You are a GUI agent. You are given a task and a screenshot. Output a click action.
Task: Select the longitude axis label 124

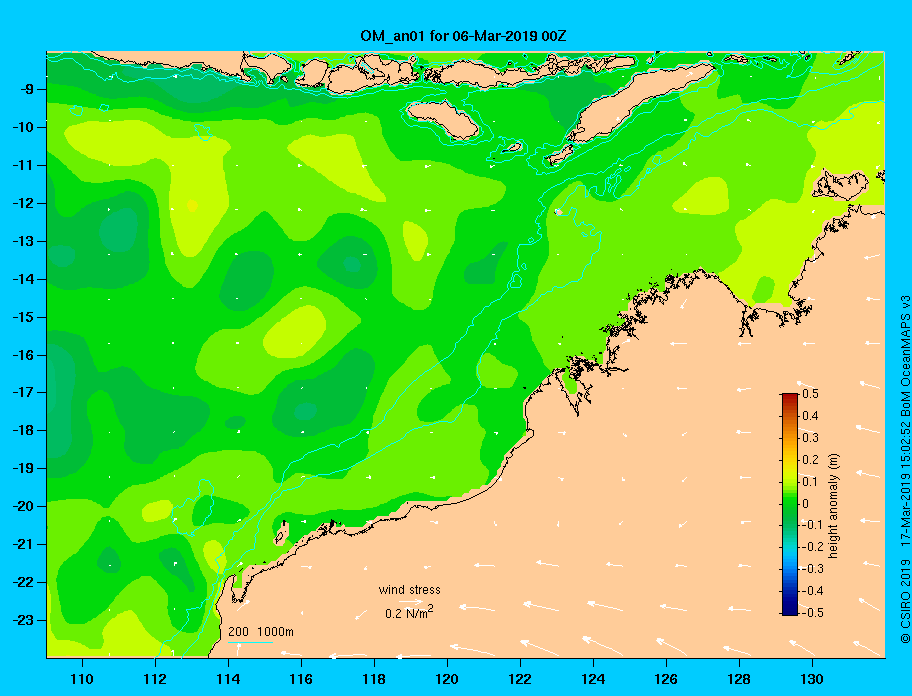[x=593, y=679]
